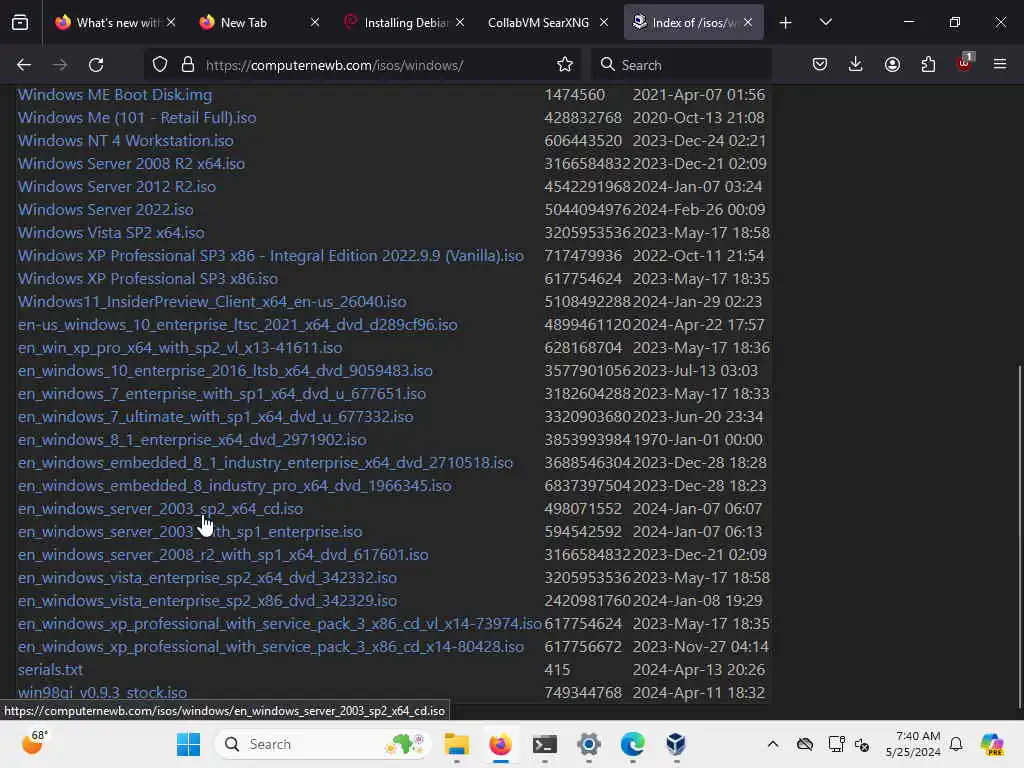Save page to Pocket
Image resolution: width=1024 pixels, height=768 pixels.
click(820, 65)
